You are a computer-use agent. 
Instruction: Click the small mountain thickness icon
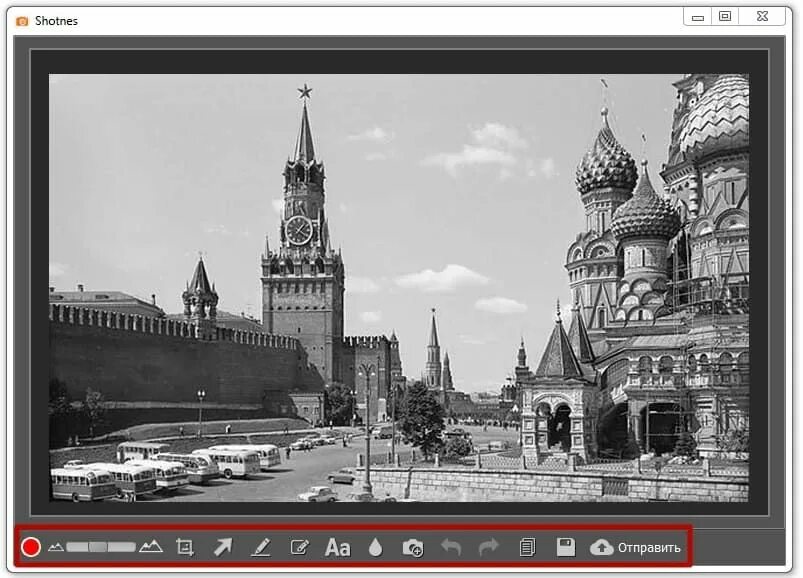tap(56, 547)
